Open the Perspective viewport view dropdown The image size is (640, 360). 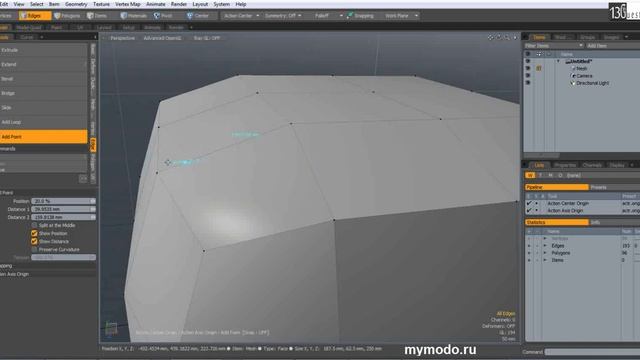(122, 38)
